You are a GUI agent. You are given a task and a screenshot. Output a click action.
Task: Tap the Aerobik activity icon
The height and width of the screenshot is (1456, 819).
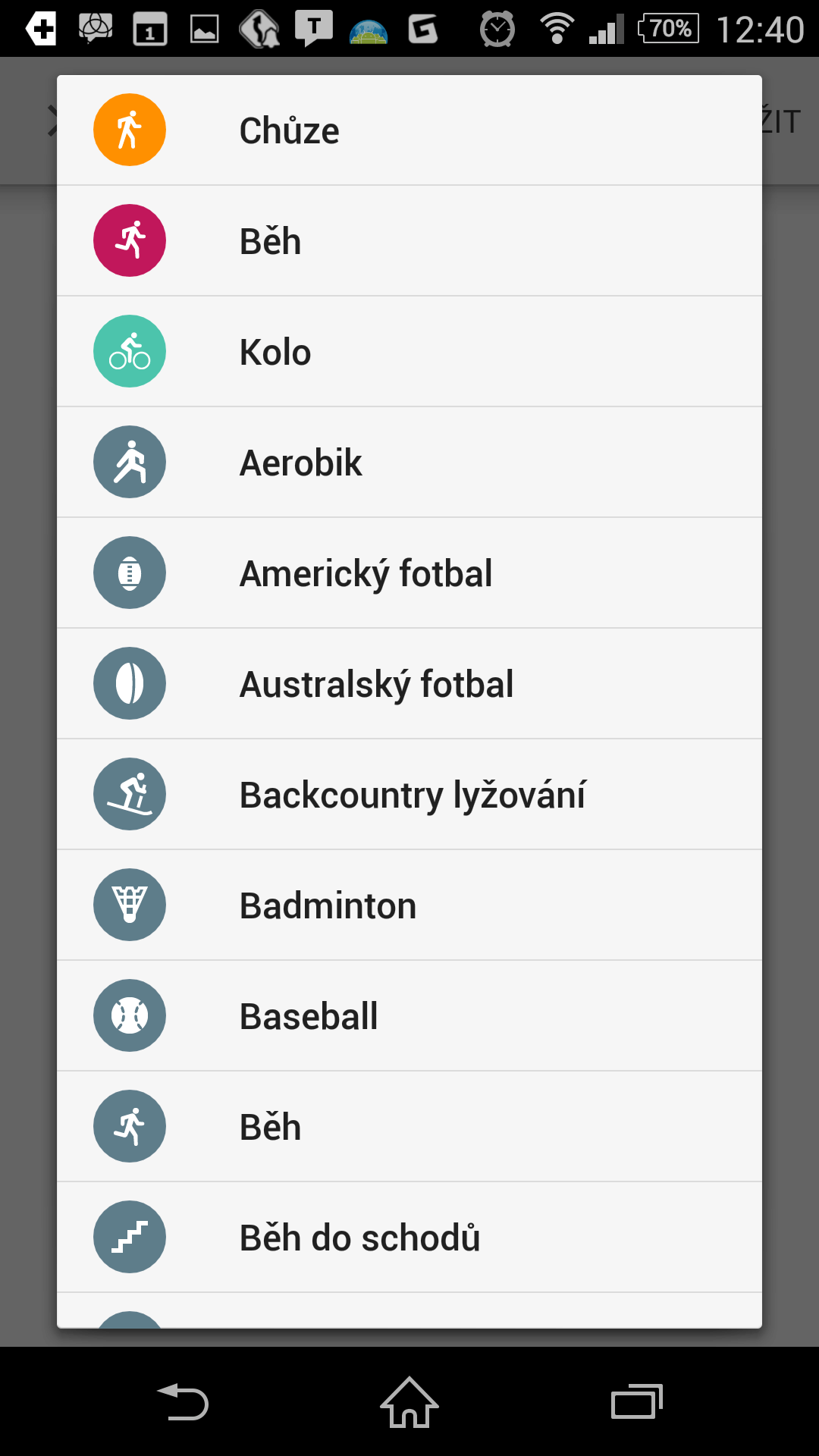pyautogui.click(x=130, y=462)
